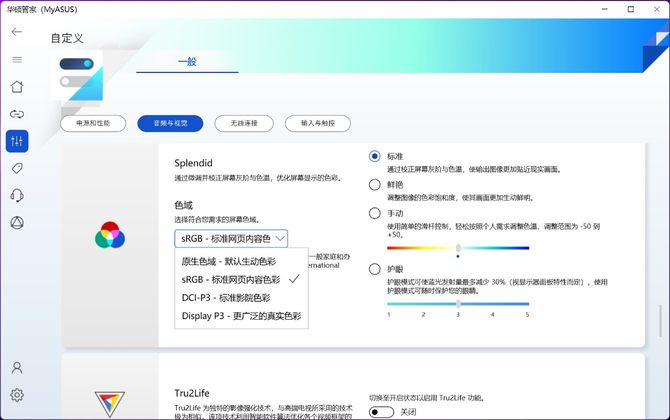
Task: Open the link sync icon in sidebar
Action: 17,114
